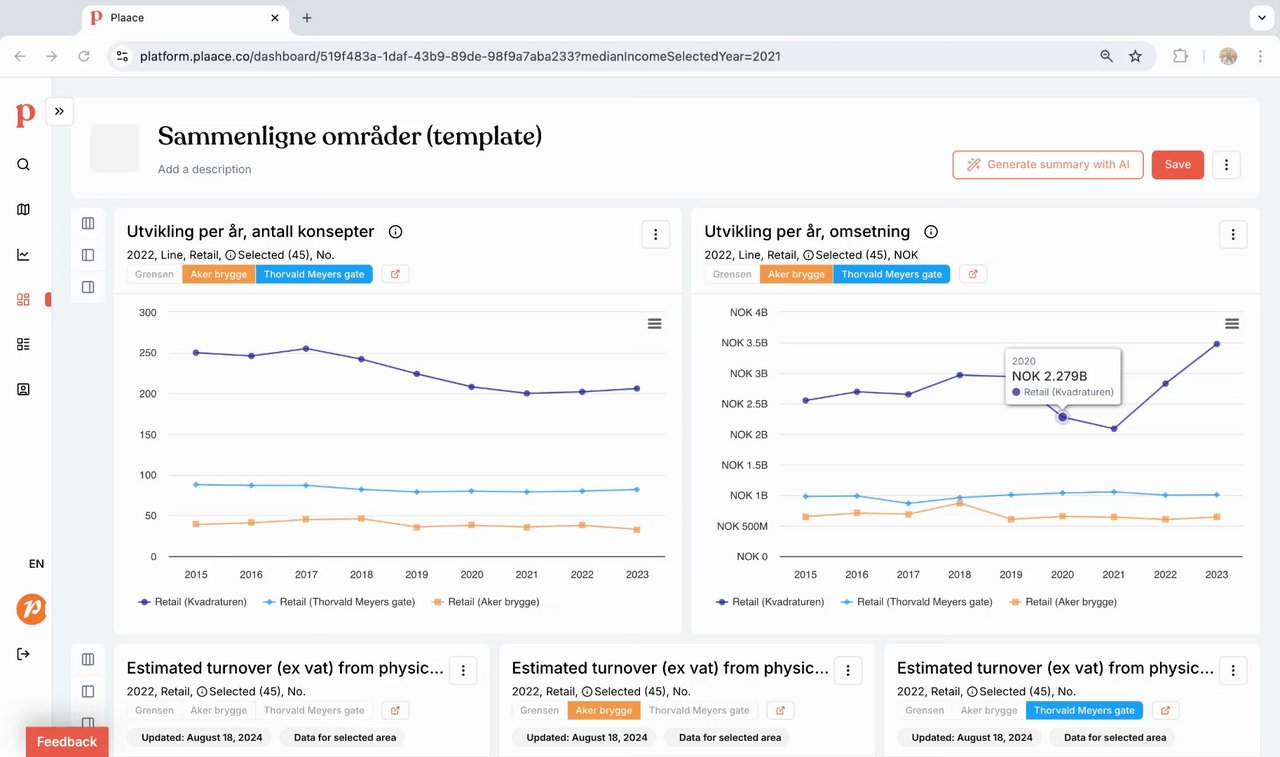Open the three-dot menu next to Save
Viewport: 1280px width, 757px height.
[x=1227, y=165]
